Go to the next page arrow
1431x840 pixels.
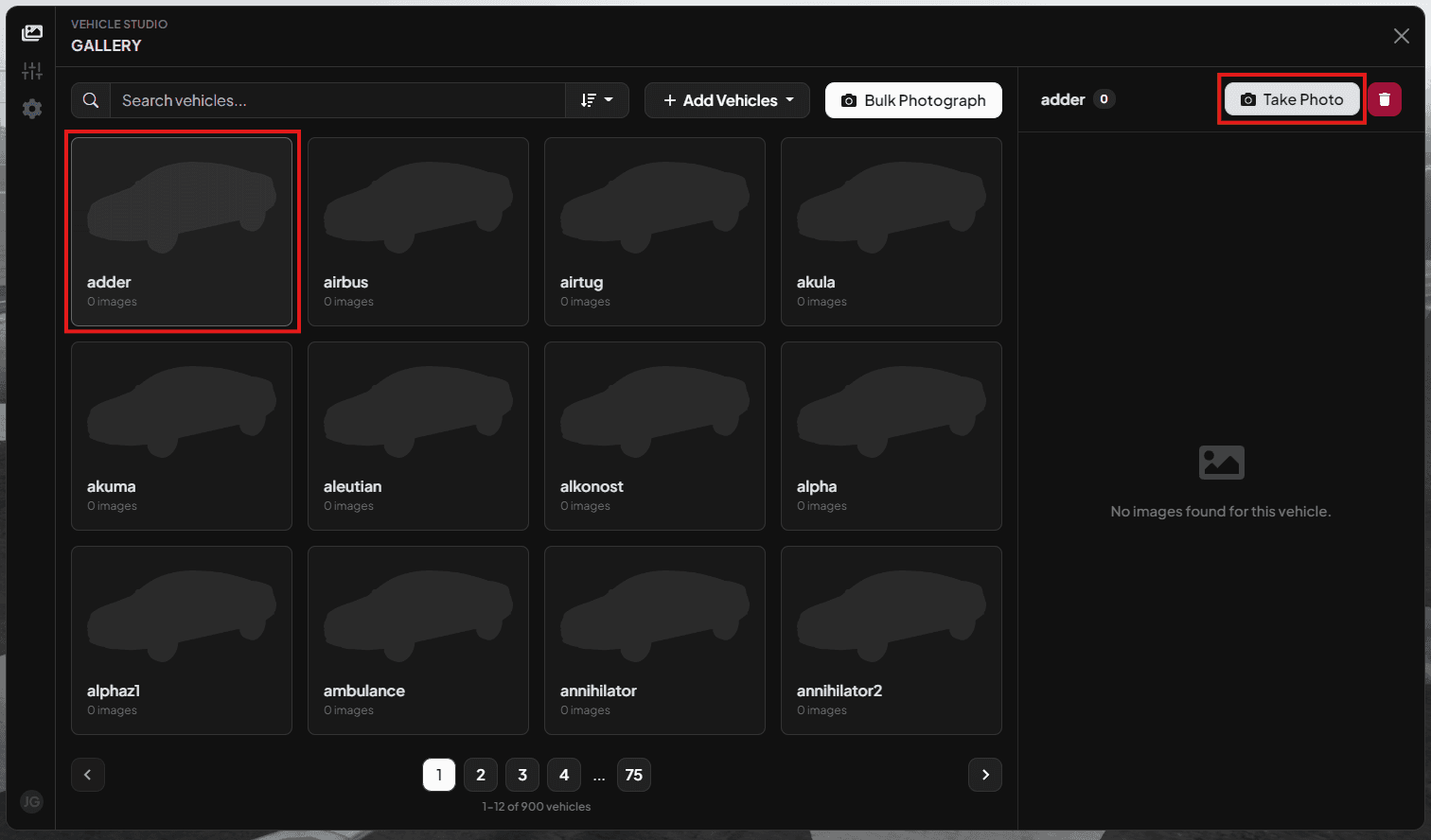(x=985, y=775)
